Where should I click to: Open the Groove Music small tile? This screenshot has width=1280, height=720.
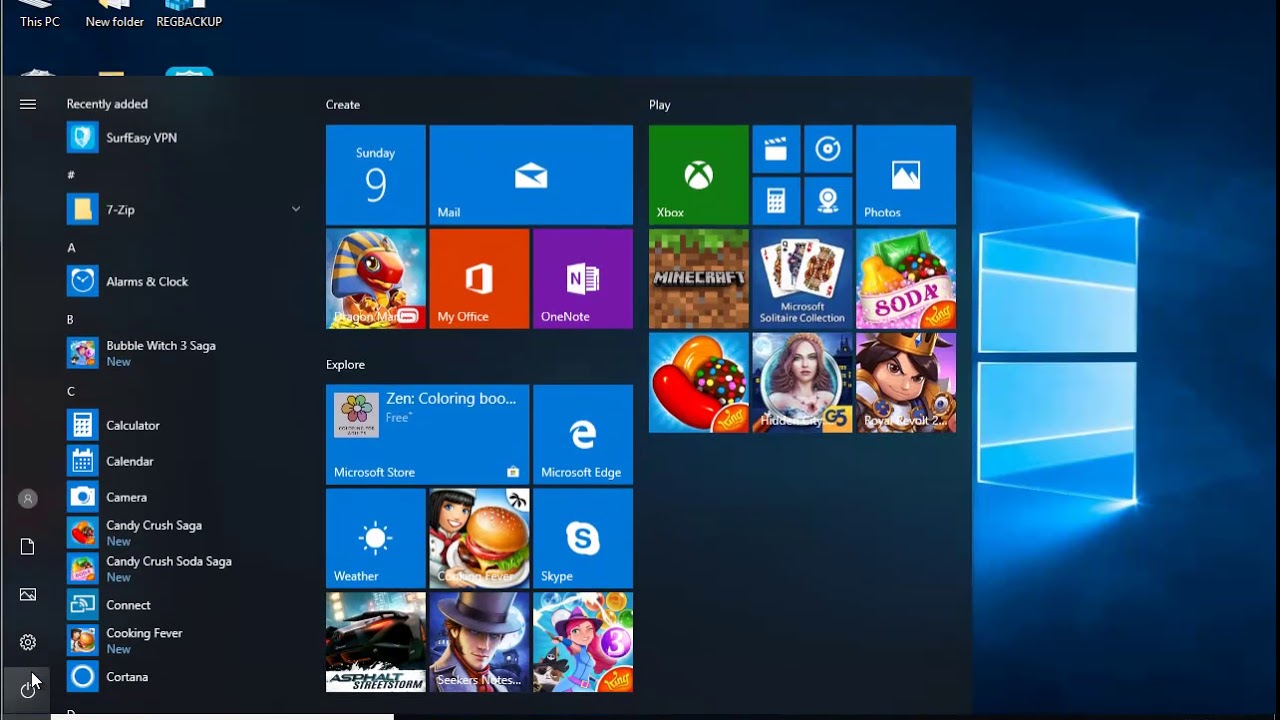pos(828,149)
